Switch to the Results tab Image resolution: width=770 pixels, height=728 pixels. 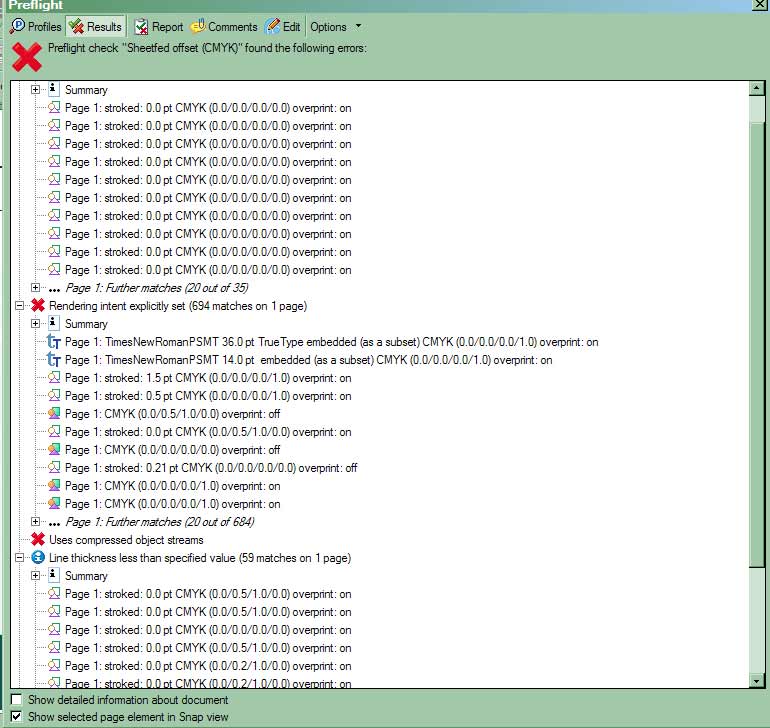(96, 27)
